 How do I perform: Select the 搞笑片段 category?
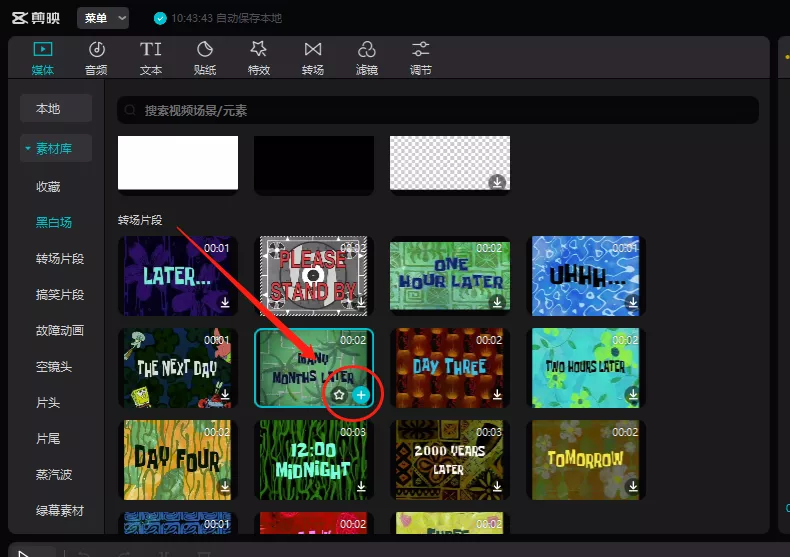[x=60, y=295]
